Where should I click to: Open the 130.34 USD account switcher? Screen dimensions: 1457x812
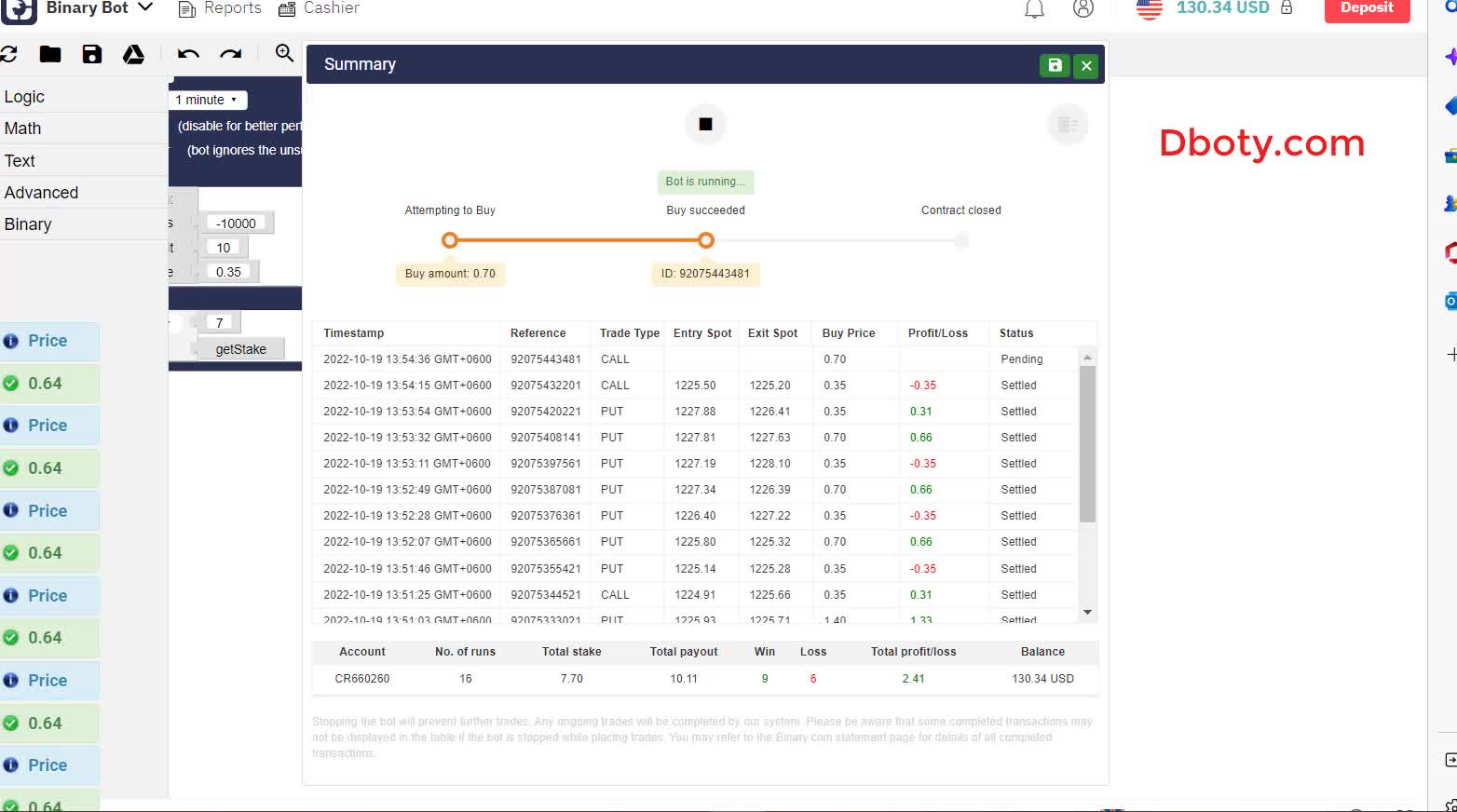point(1221,8)
